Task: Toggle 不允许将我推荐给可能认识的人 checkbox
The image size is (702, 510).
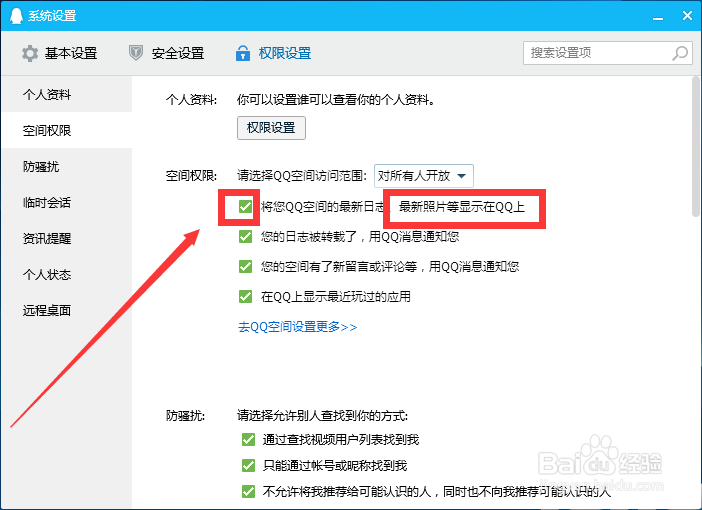Action: (x=248, y=492)
